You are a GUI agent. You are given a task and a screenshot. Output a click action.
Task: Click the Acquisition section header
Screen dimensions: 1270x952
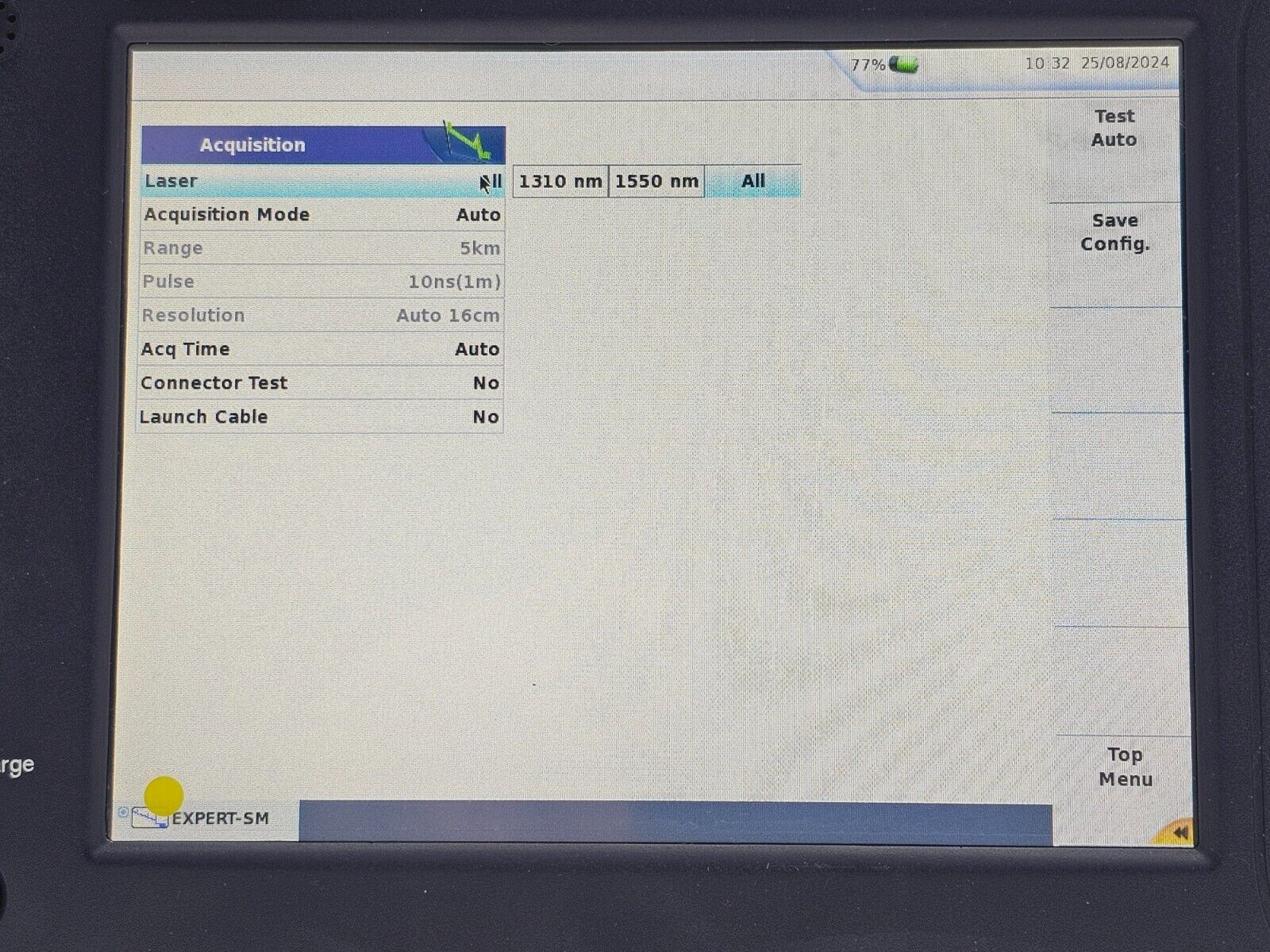point(252,145)
